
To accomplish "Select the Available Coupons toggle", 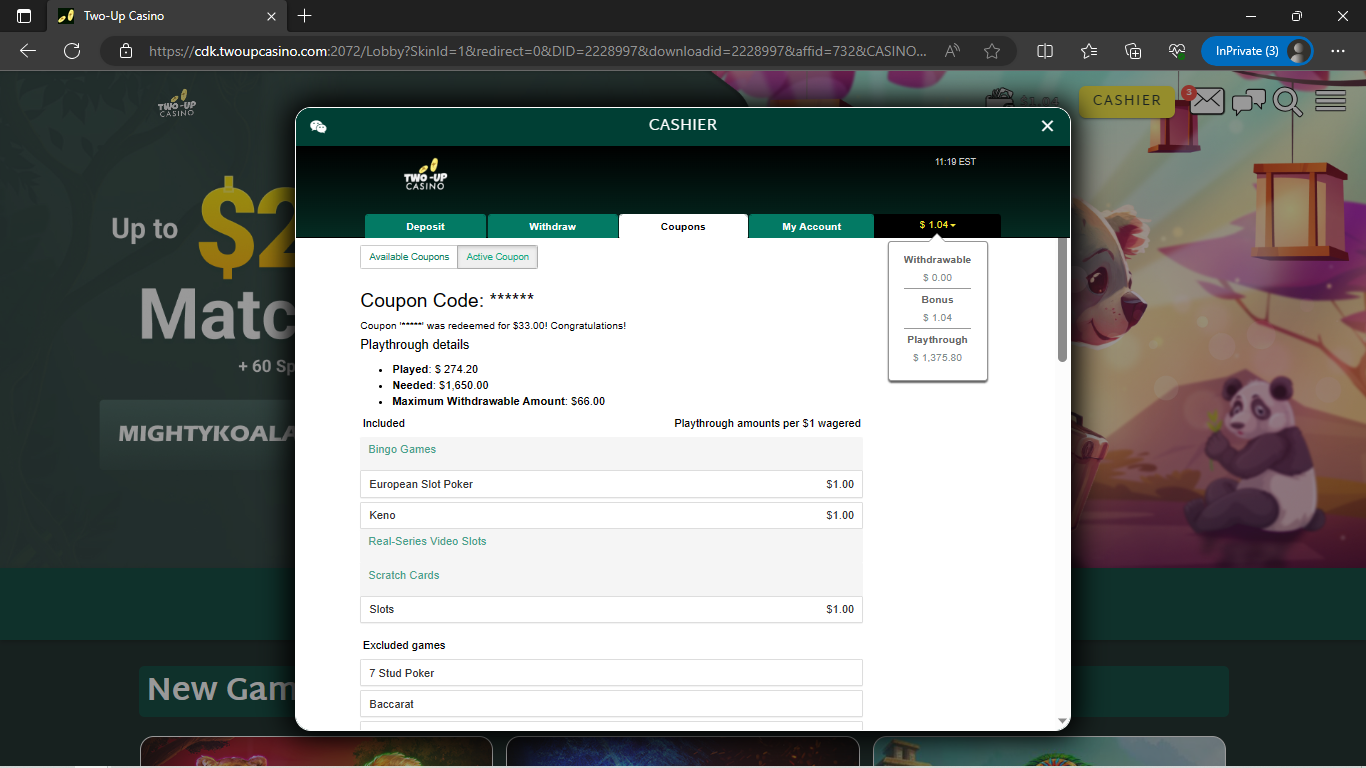I will point(409,257).
